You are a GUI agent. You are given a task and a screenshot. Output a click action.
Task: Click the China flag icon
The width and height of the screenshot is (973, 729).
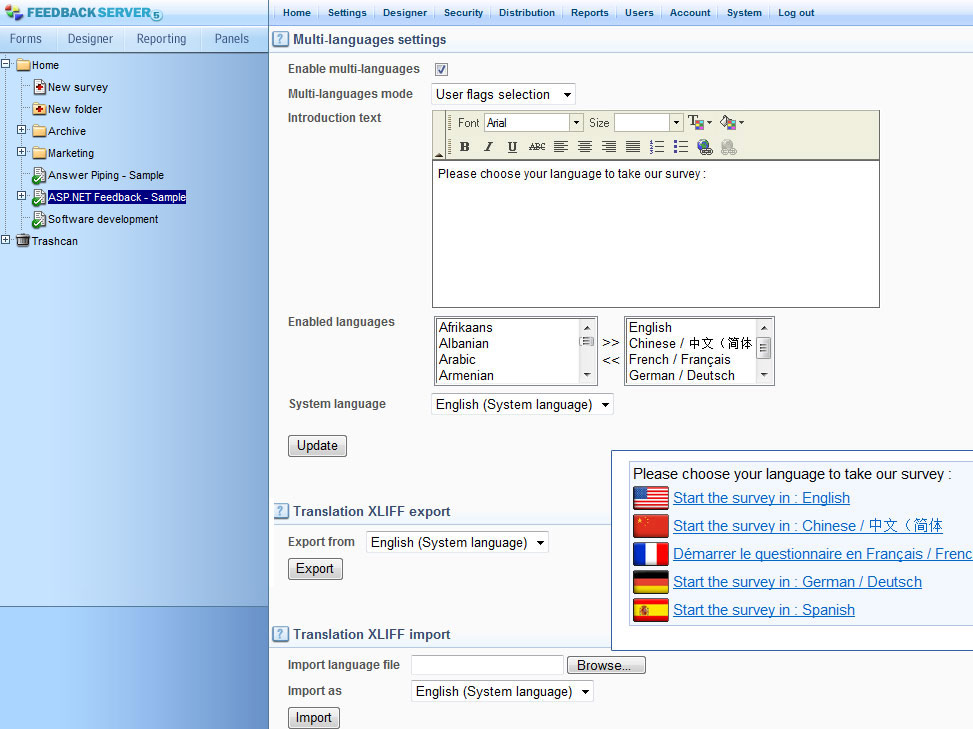(650, 526)
